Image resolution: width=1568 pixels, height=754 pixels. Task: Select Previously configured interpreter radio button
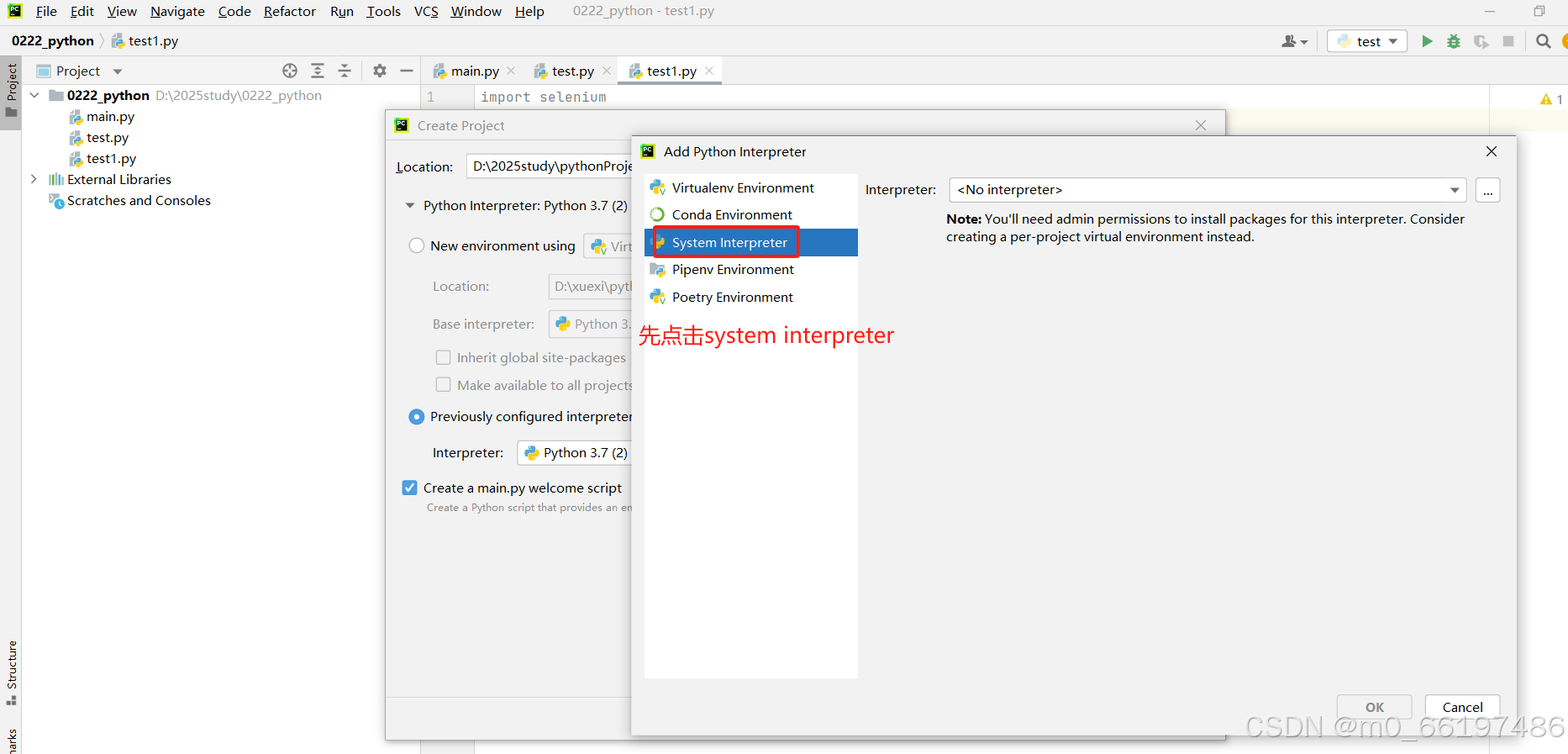pyautogui.click(x=417, y=416)
